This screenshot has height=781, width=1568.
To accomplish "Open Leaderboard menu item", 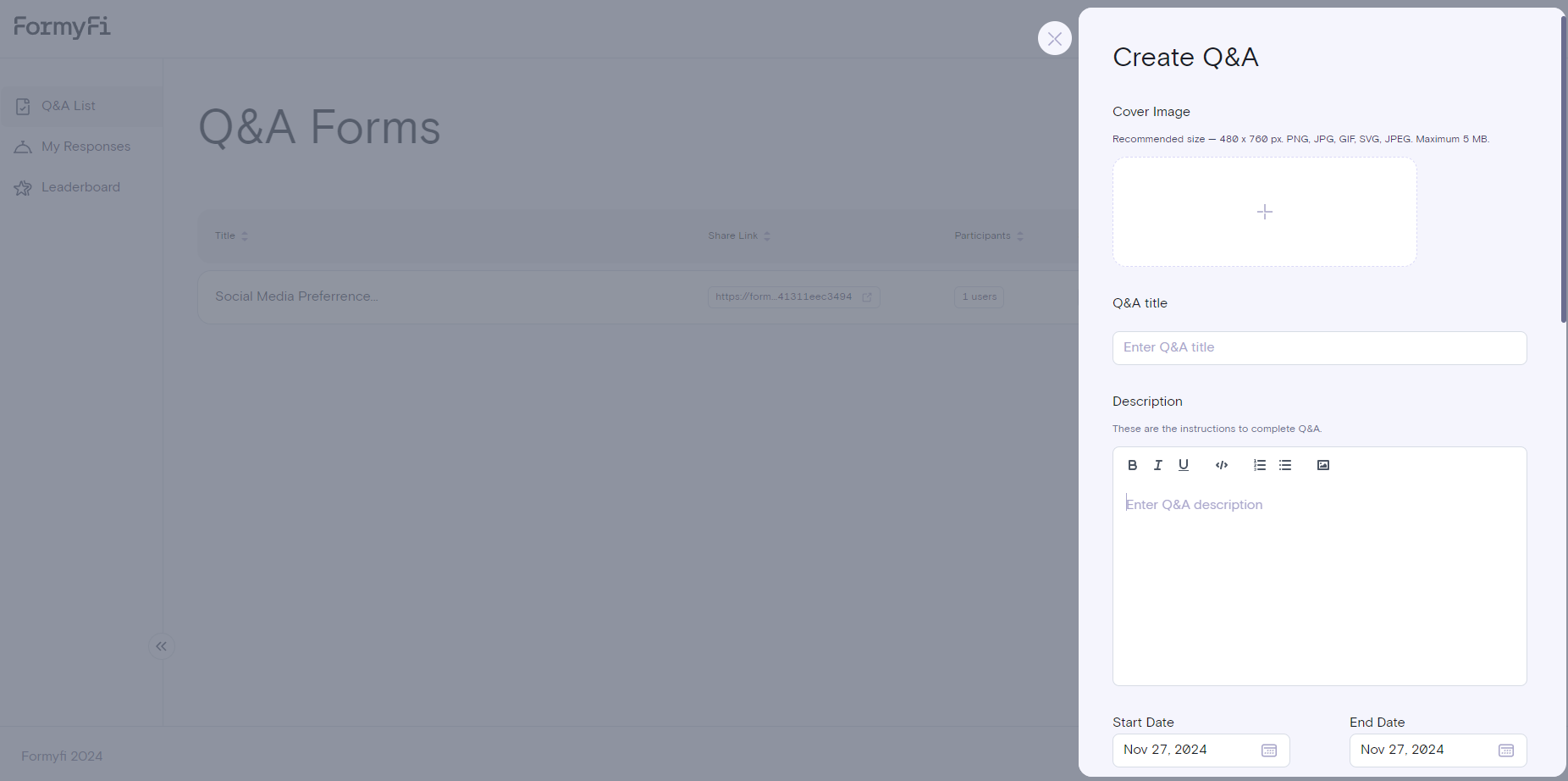I will (81, 187).
